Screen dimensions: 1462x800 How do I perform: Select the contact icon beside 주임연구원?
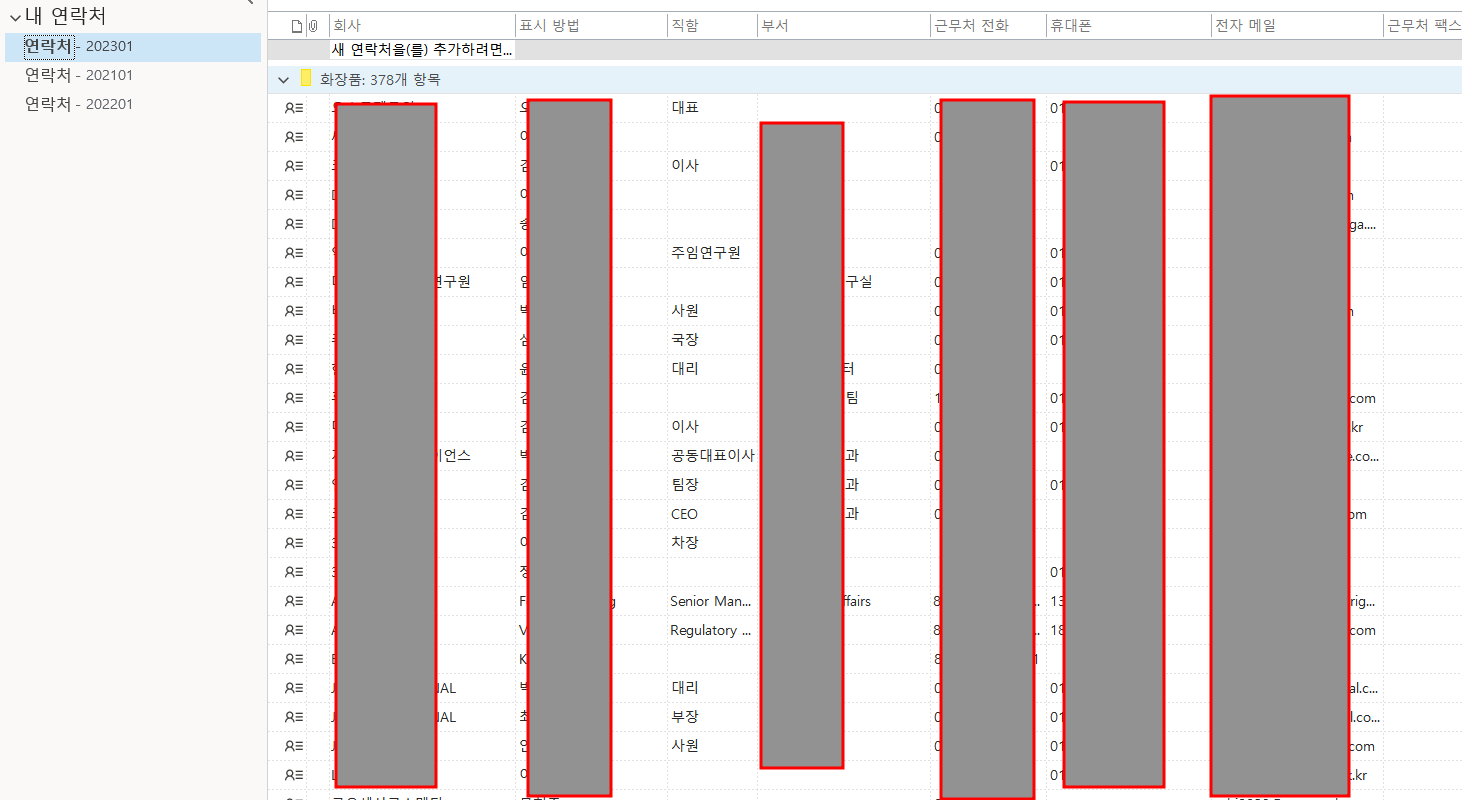[x=294, y=253]
